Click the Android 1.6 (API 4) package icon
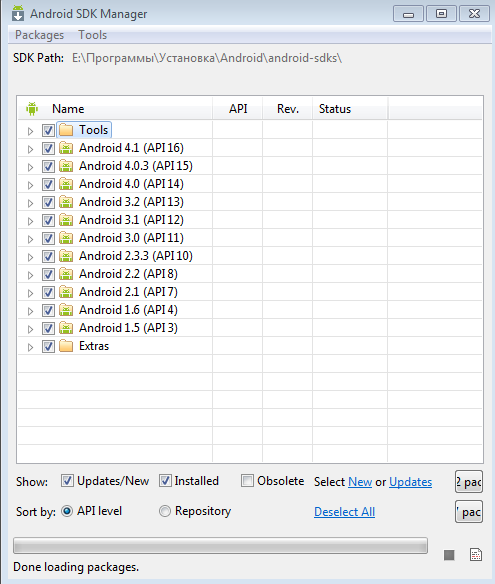This screenshot has height=584, width=495. pos(66,310)
